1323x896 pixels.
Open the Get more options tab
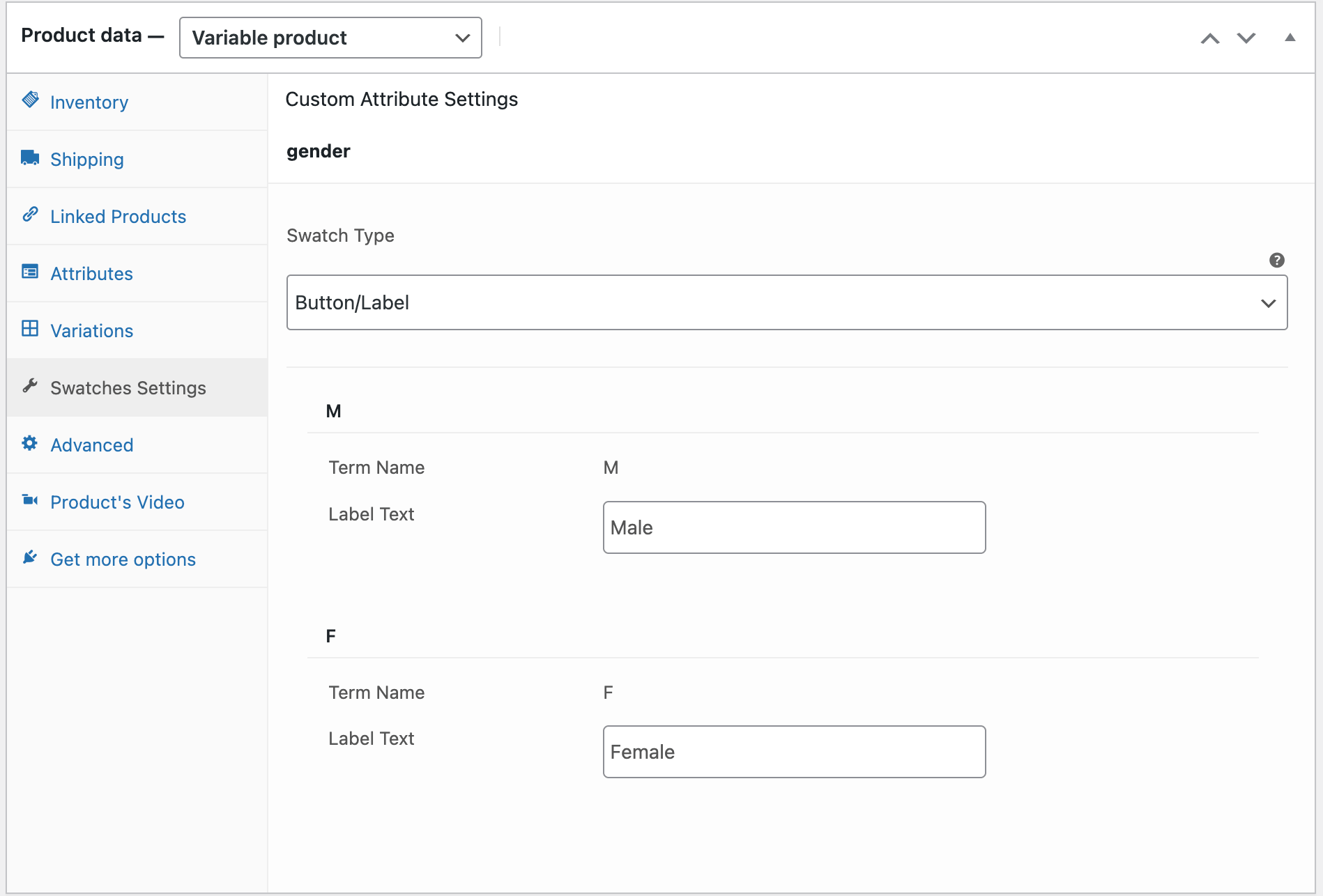coord(123,559)
